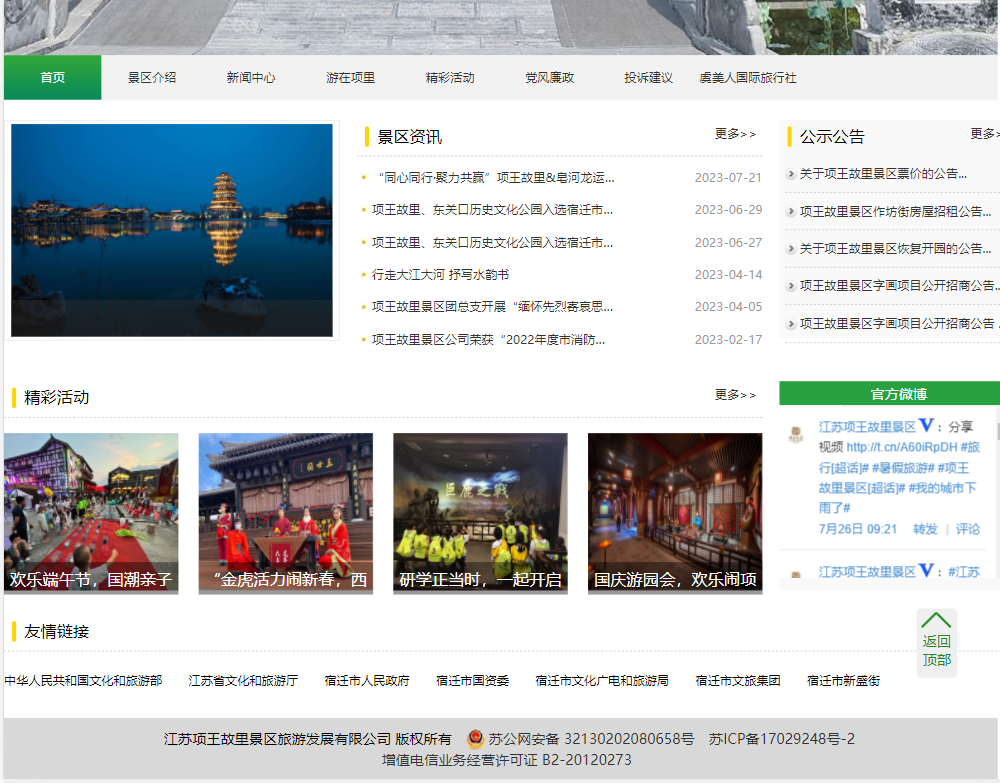Click the blue V verified badge in first Weibo post
The height and width of the screenshot is (783, 1000).
coord(927,426)
